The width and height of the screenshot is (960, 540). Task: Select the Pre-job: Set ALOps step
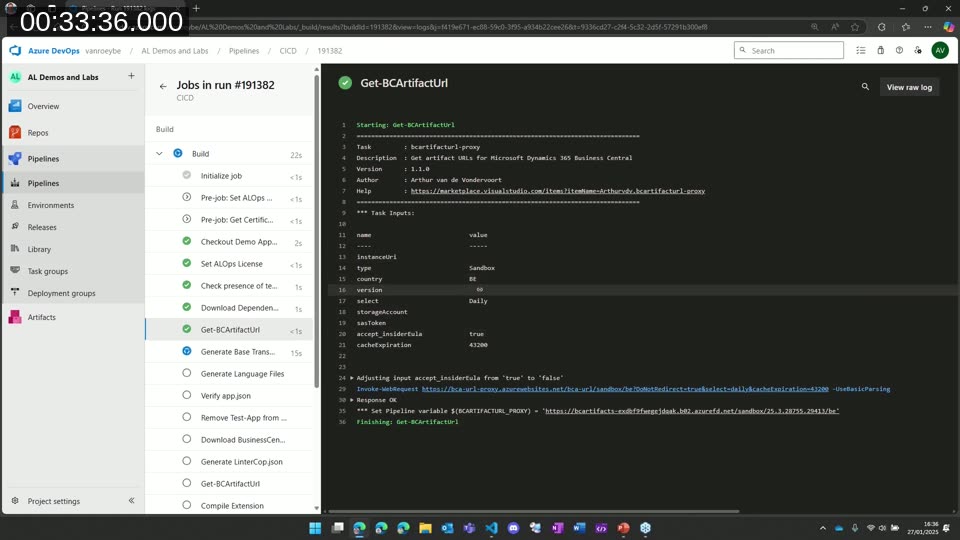coord(230,198)
